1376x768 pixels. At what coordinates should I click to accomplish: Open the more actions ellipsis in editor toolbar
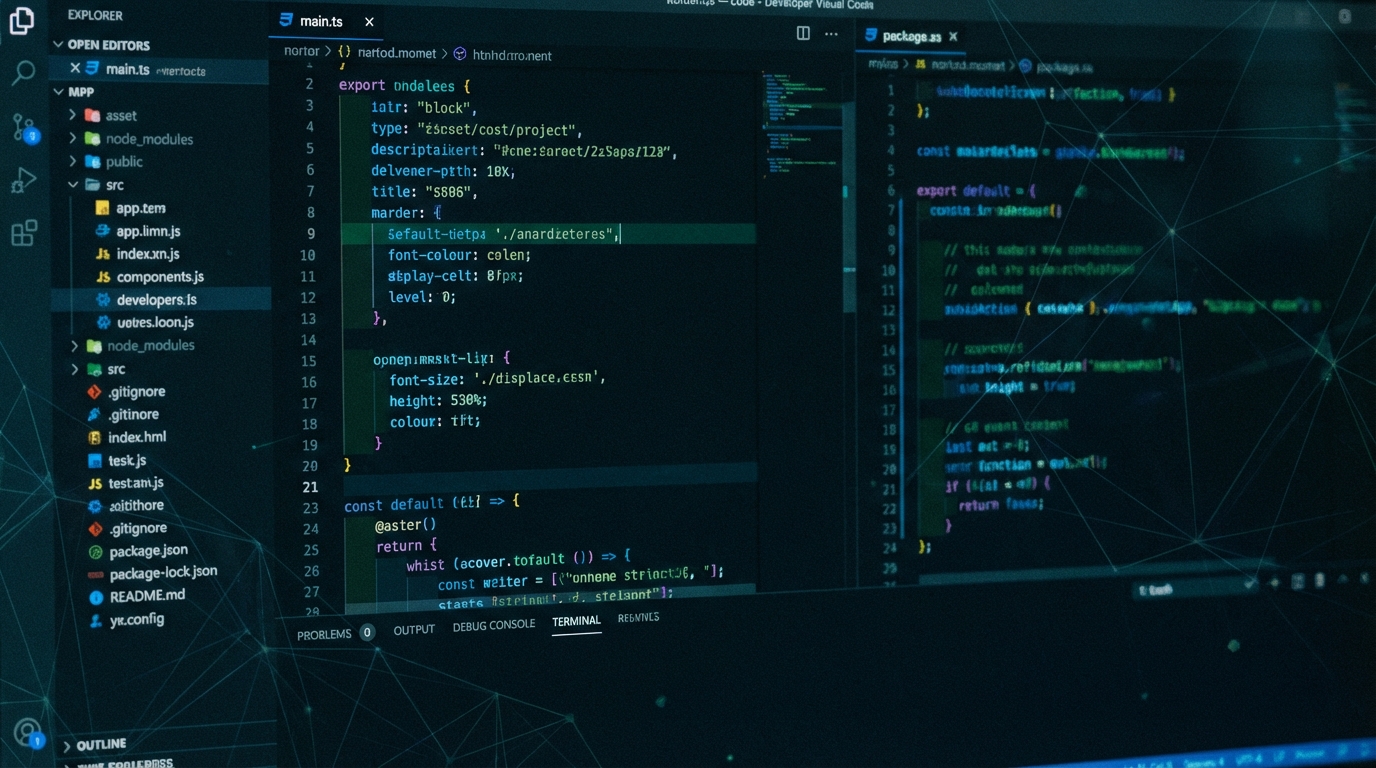click(831, 34)
